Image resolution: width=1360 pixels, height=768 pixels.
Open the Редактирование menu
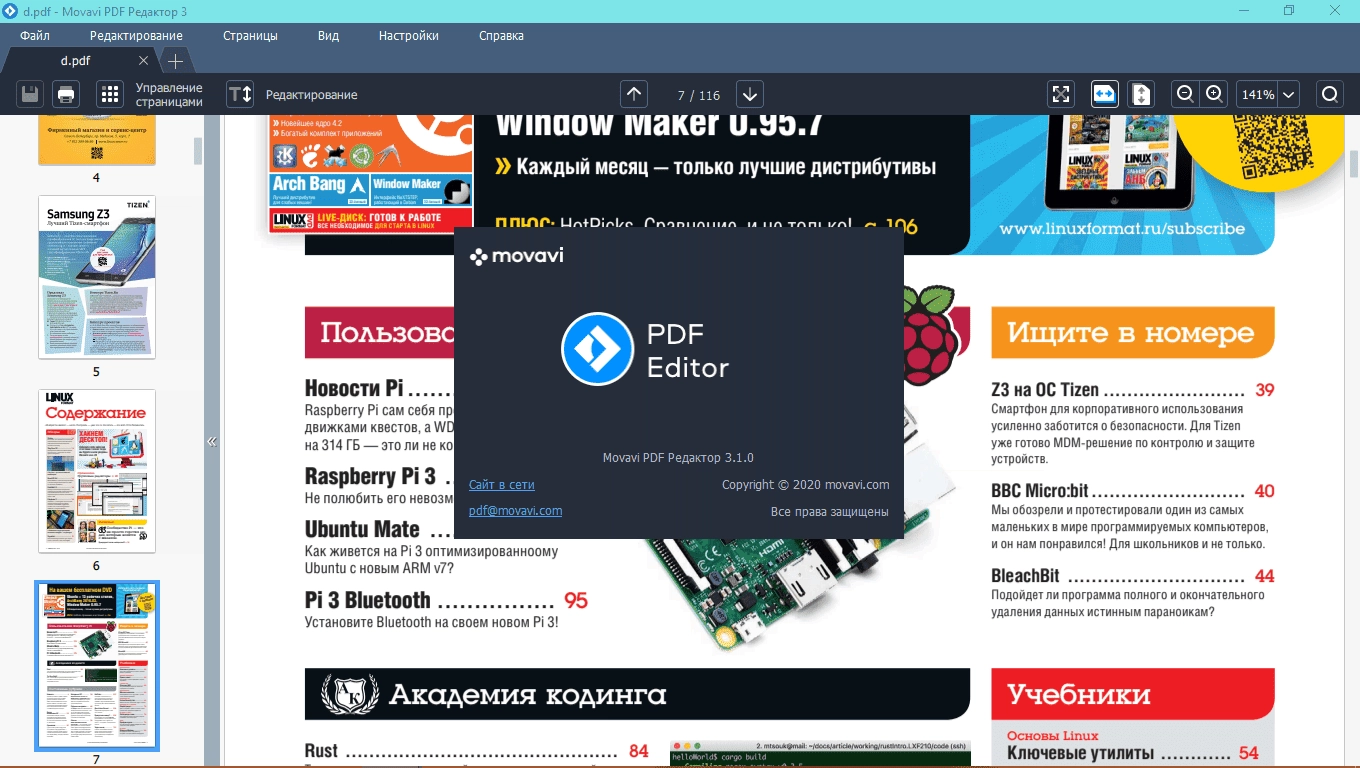point(136,36)
